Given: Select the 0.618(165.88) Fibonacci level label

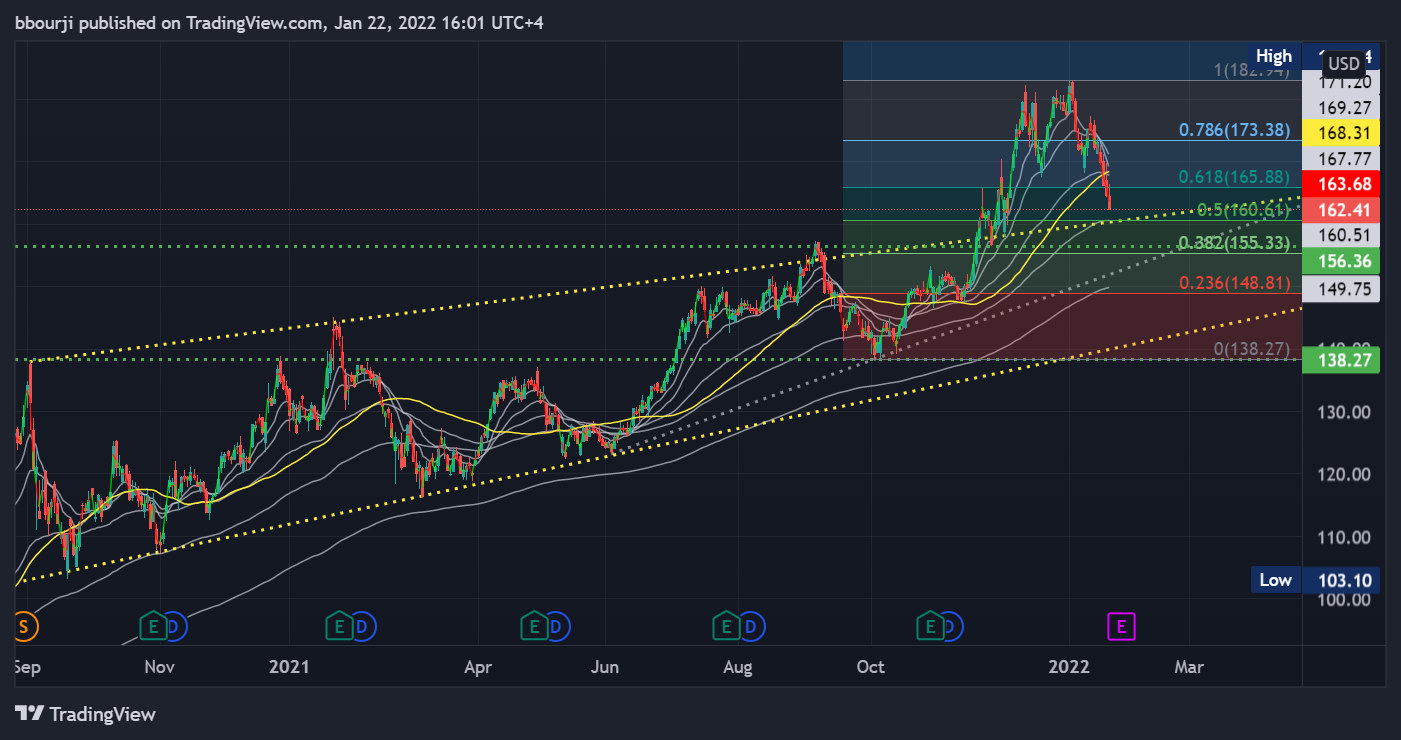Looking at the screenshot, I should [1235, 177].
